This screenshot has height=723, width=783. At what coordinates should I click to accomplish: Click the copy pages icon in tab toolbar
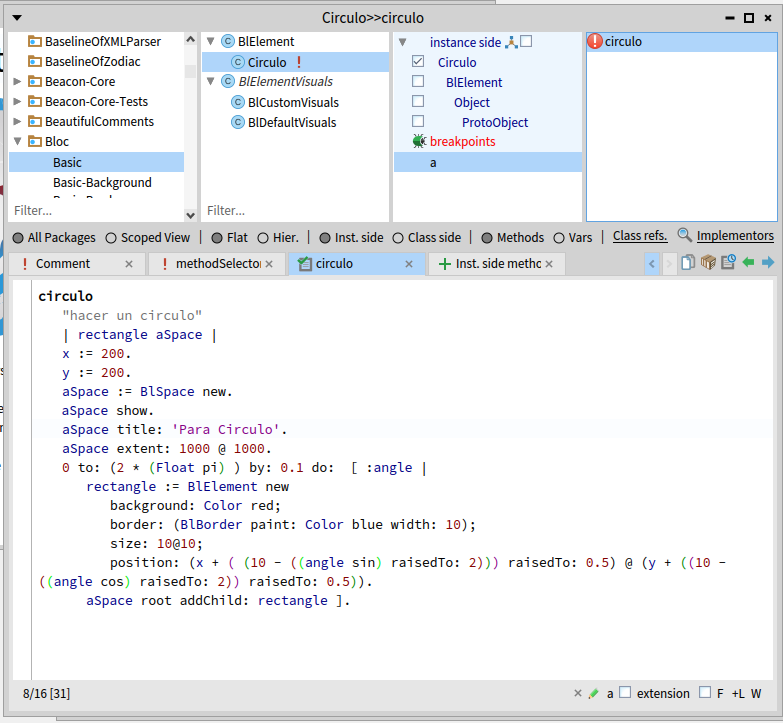(x=688, y=263)
